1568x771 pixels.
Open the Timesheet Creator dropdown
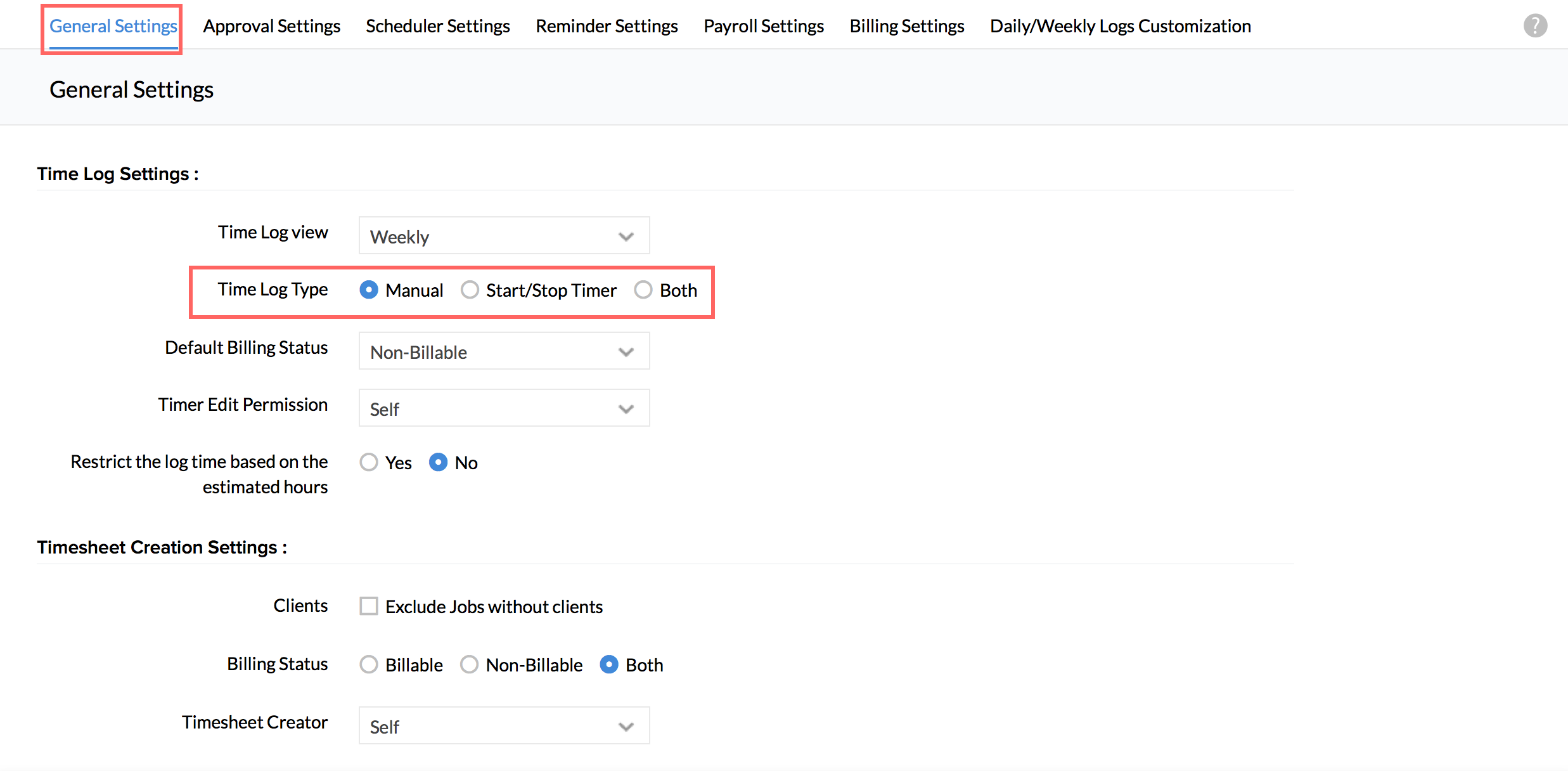[504, 726]
